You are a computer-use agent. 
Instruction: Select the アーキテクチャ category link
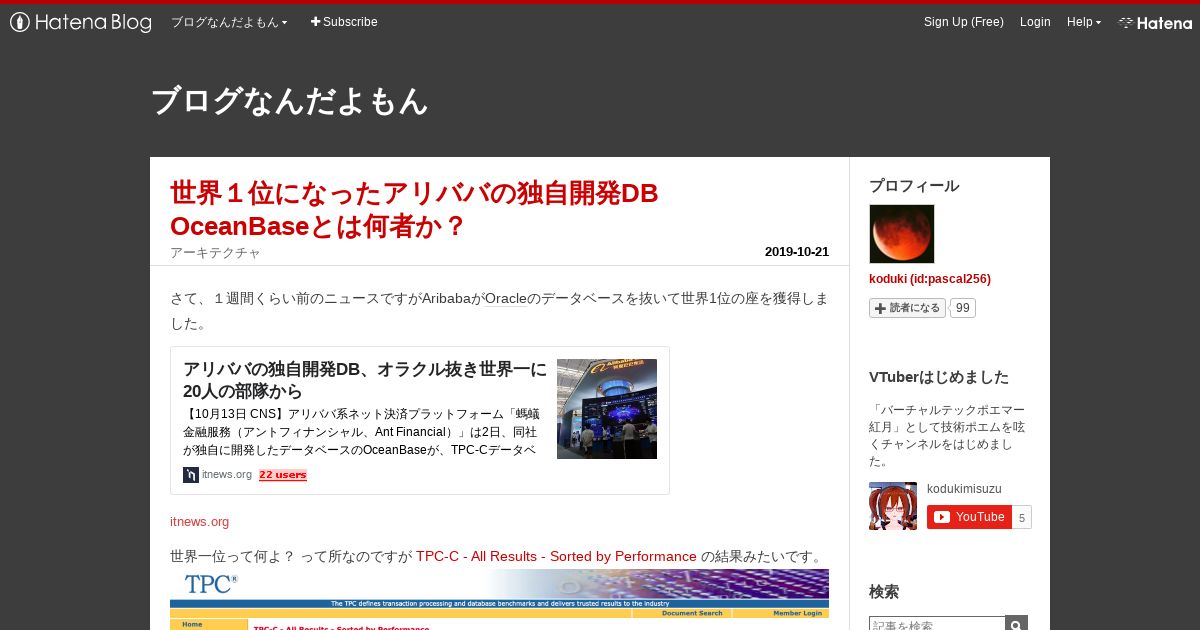(215, 253)
